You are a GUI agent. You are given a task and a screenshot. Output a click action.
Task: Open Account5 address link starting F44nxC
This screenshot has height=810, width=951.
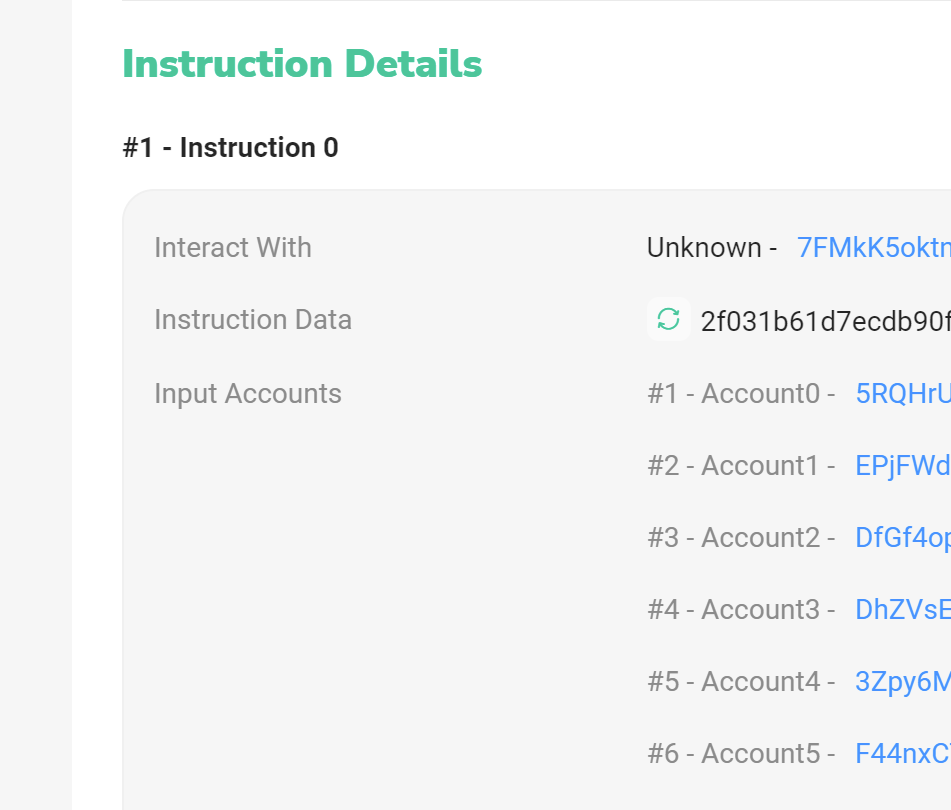point(902,754)
